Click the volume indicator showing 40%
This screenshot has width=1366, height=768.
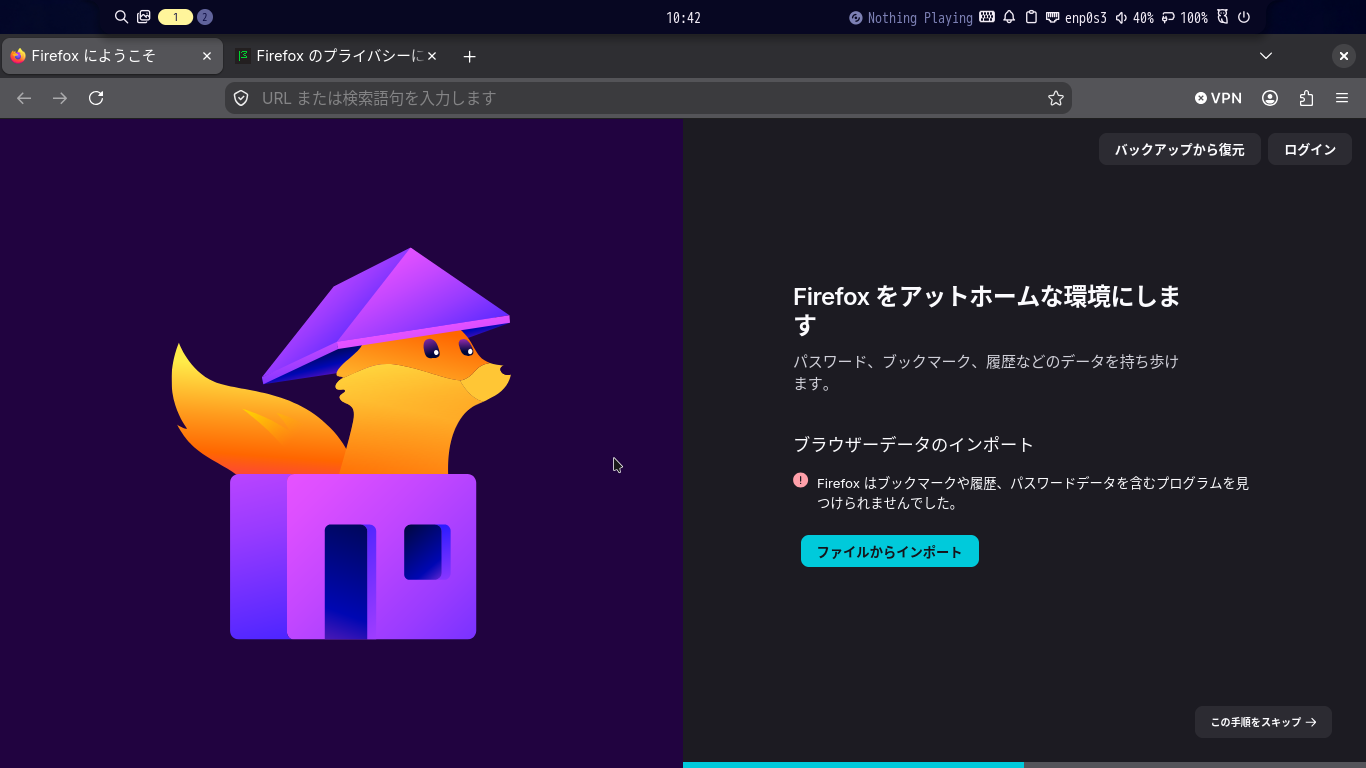[1134, 18]
